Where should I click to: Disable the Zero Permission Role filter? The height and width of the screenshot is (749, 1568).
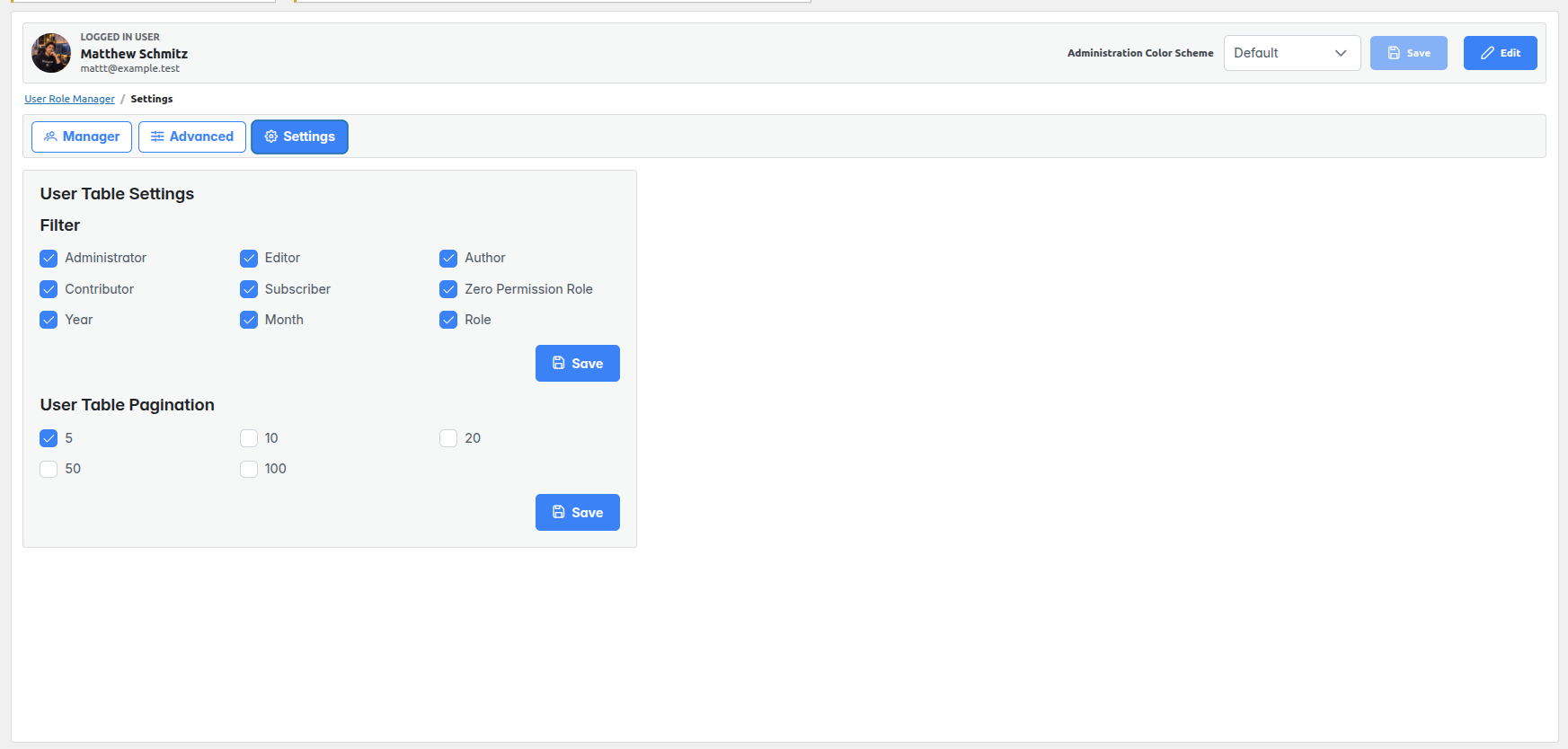tap(448, 289)
